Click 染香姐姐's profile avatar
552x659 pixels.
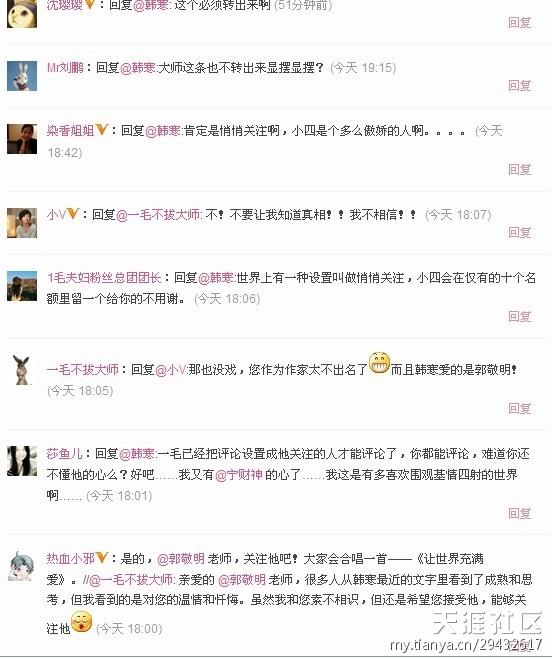pos(22,139)
